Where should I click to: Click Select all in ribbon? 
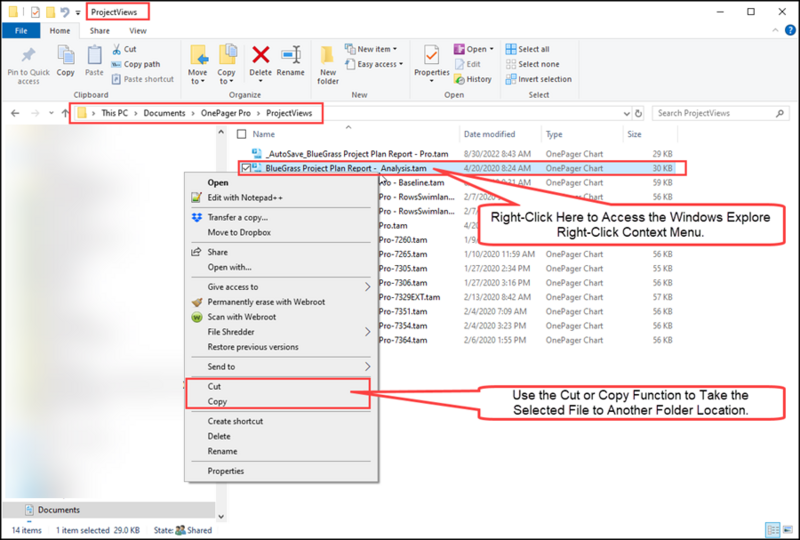tap(528, 49)
